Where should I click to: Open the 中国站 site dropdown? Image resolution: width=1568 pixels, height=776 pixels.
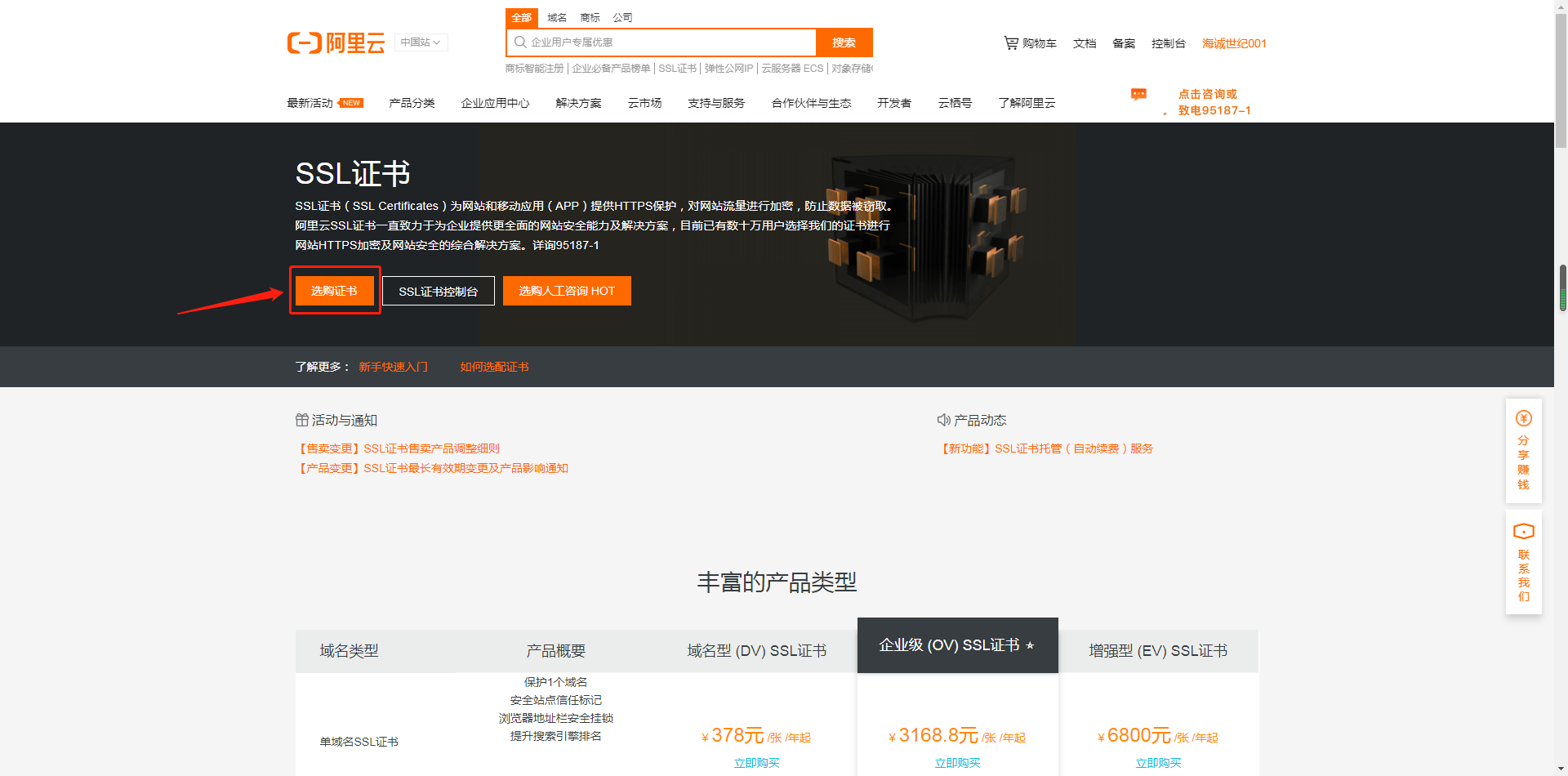coord(421,42)
